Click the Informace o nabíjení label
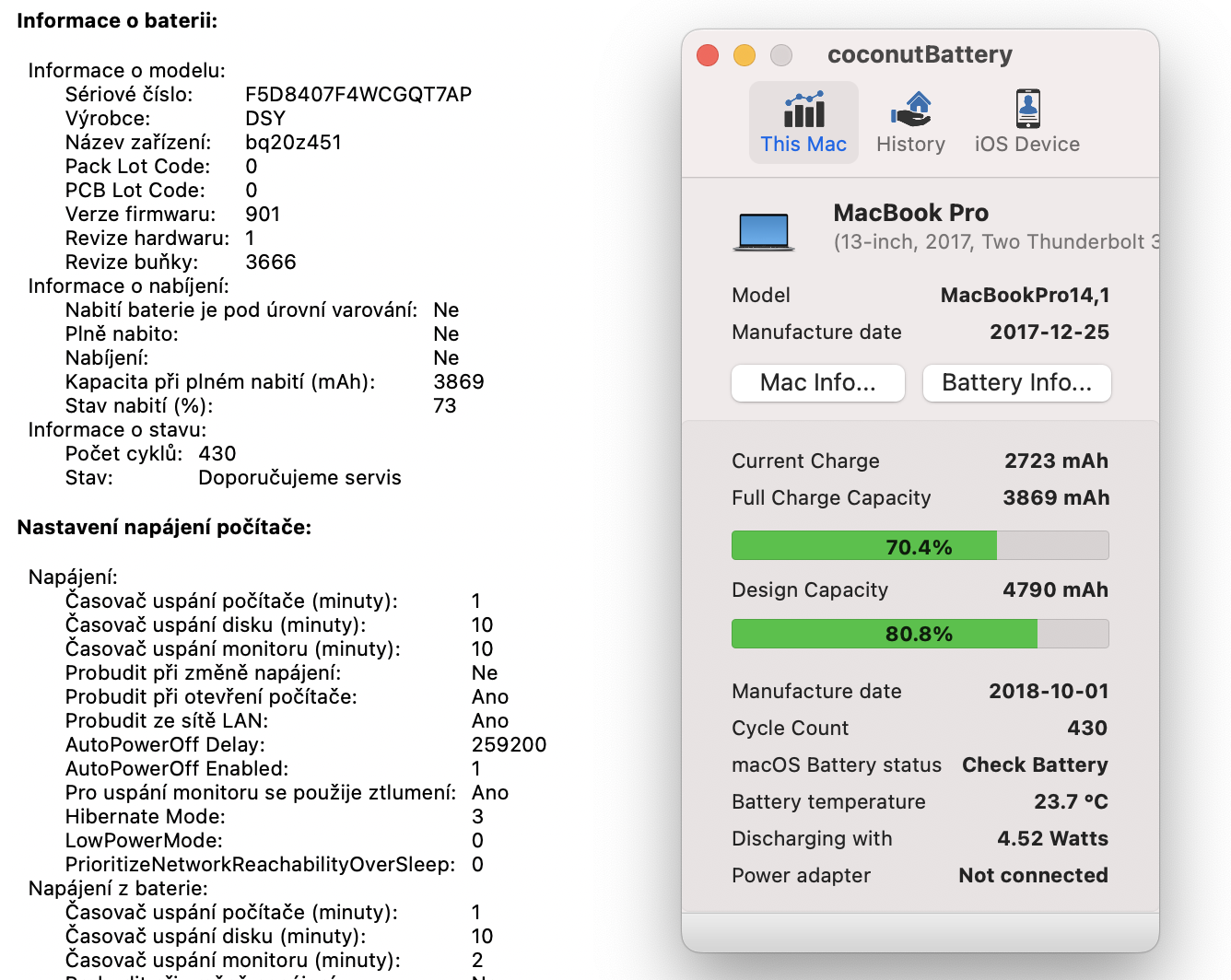Screen dimensions: 1231x980 (128, 286)
